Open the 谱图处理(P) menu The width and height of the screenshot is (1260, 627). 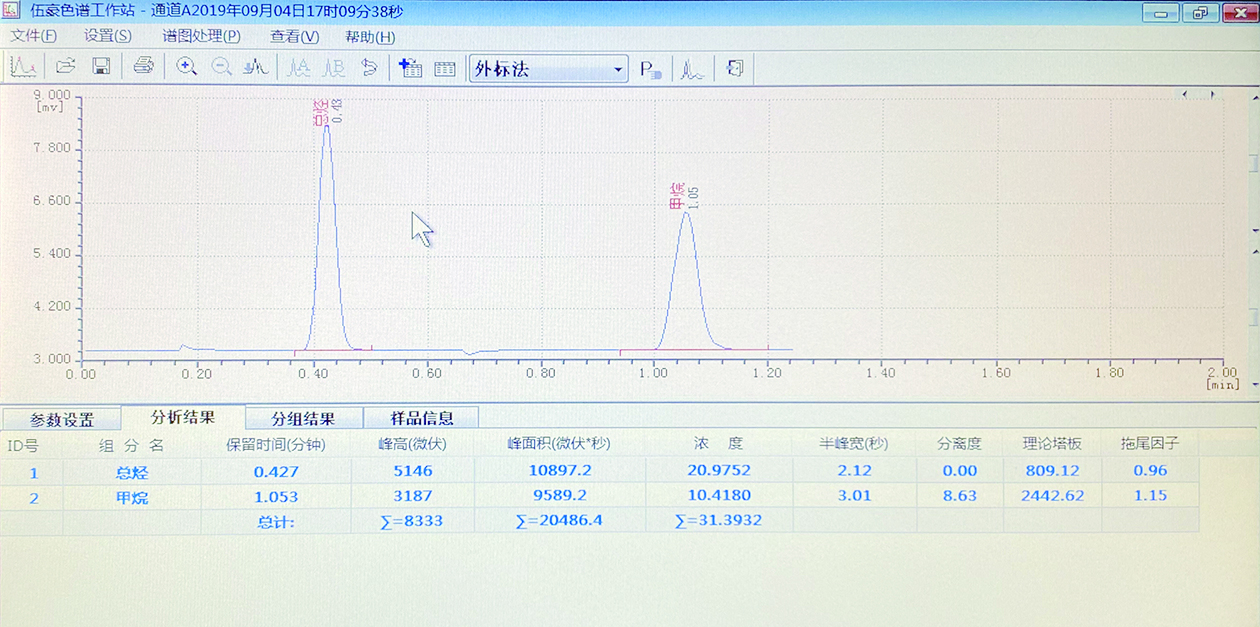(x=201, y=37)
